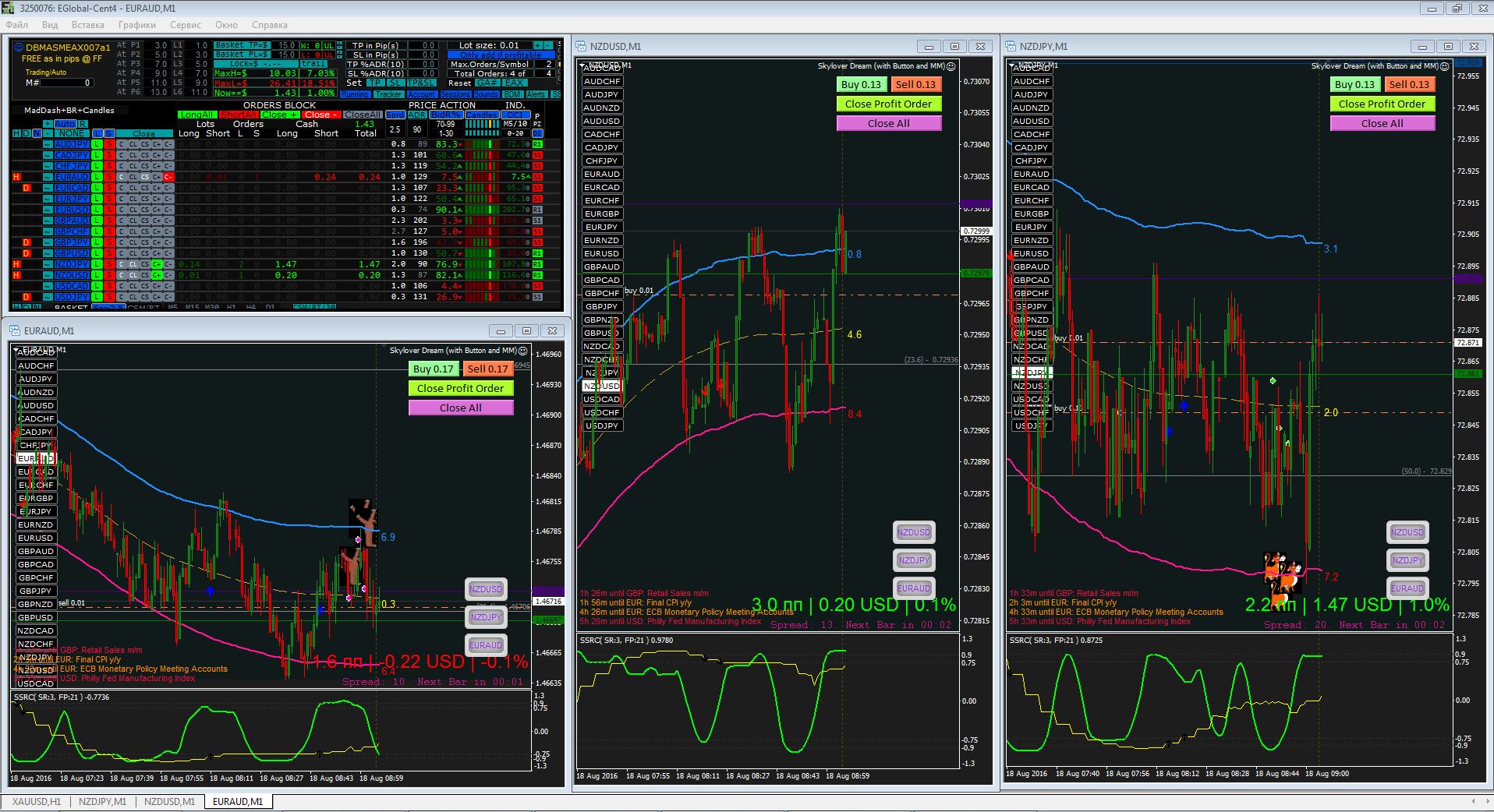Toggle 'Only add if profitable' option
This screenshot has width=1494, height=812.
501,55
